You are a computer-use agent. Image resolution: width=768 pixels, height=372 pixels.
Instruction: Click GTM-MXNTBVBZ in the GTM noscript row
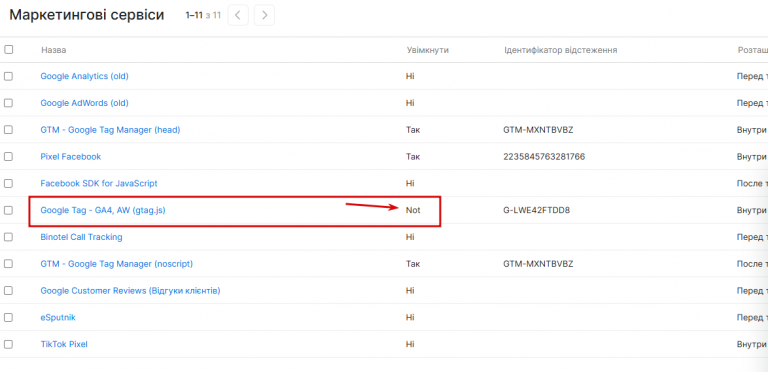coord(538,264)
